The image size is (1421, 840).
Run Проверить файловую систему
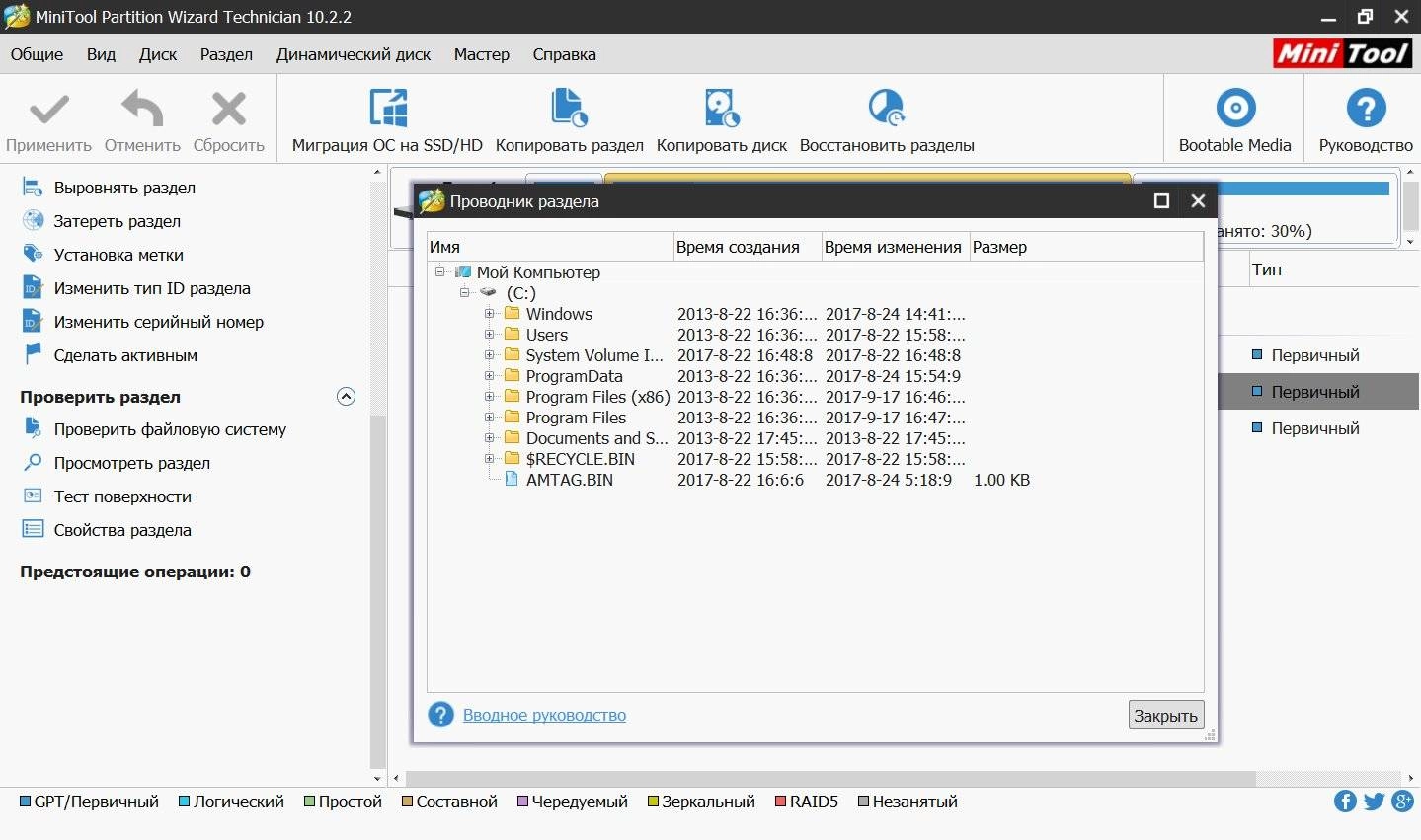[x=170, y=429]
